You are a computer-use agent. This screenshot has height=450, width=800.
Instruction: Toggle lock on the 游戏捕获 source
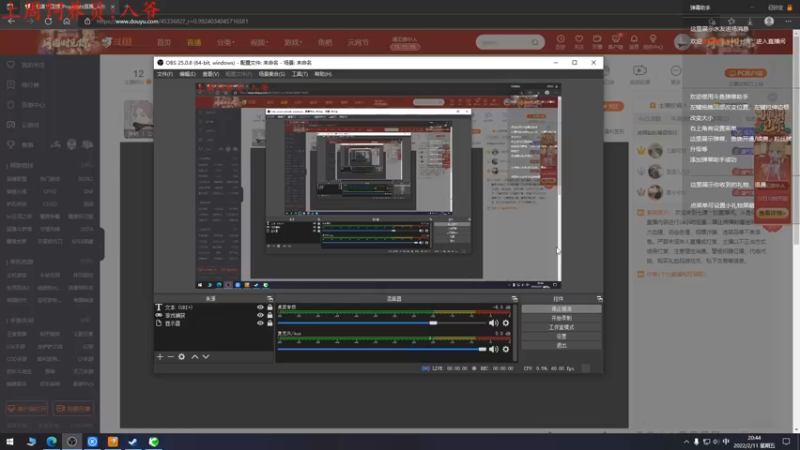click(270, 315)
